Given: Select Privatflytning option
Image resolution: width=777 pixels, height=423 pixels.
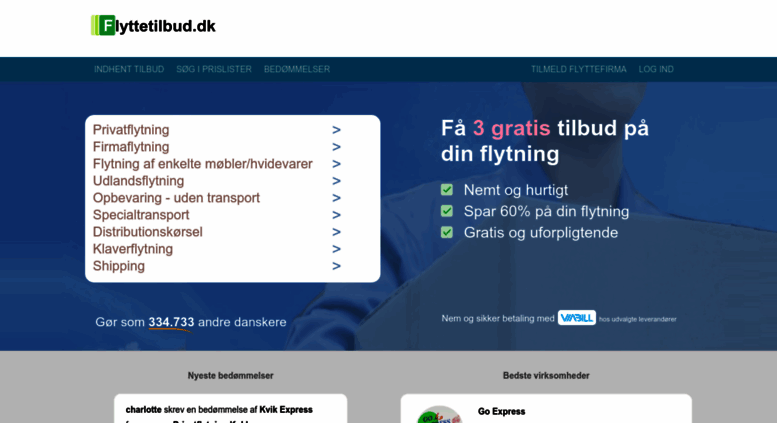Looking at the screenshot, I should point(131,130).
